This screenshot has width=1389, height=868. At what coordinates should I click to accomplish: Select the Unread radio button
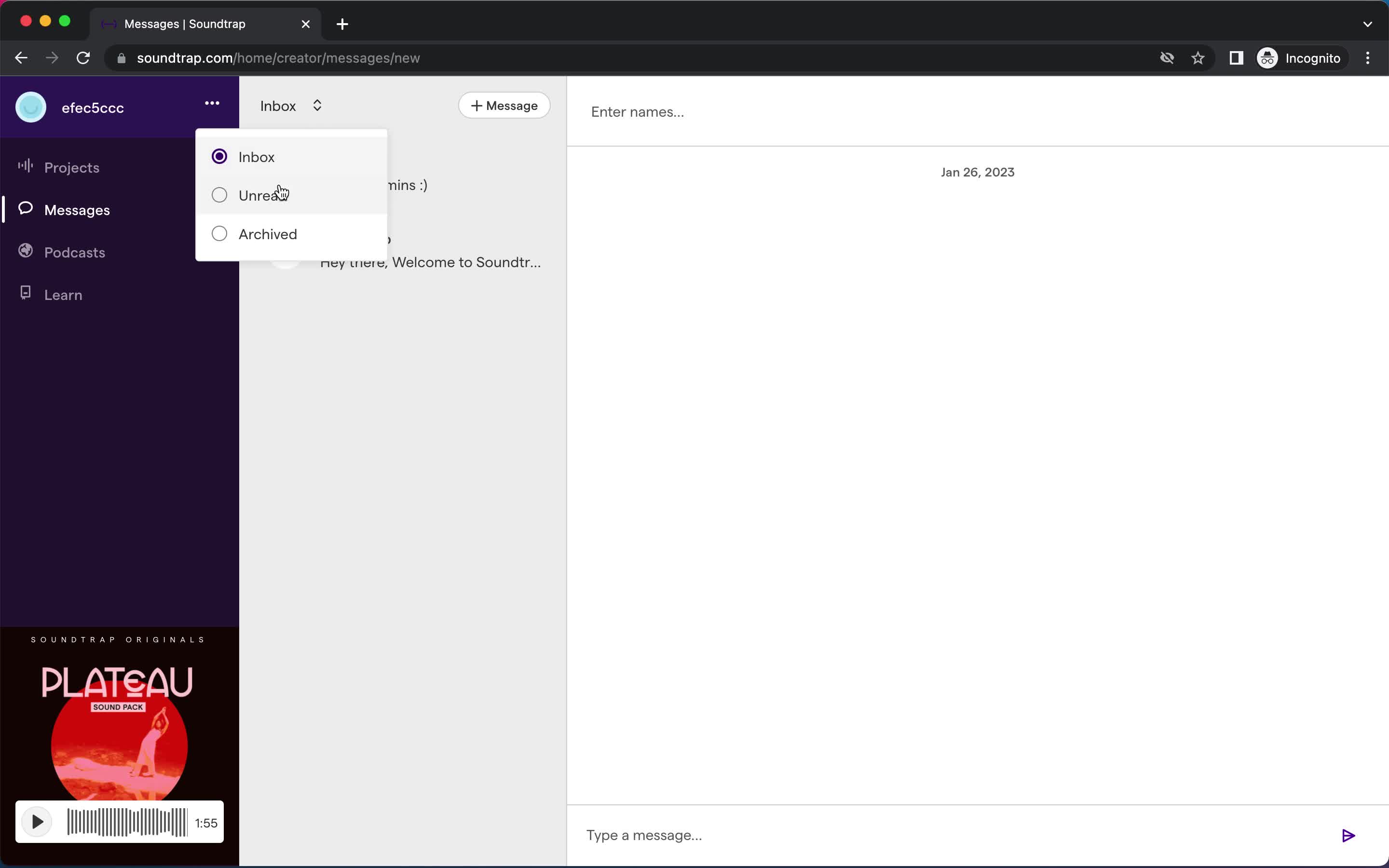tap(219, 195)
